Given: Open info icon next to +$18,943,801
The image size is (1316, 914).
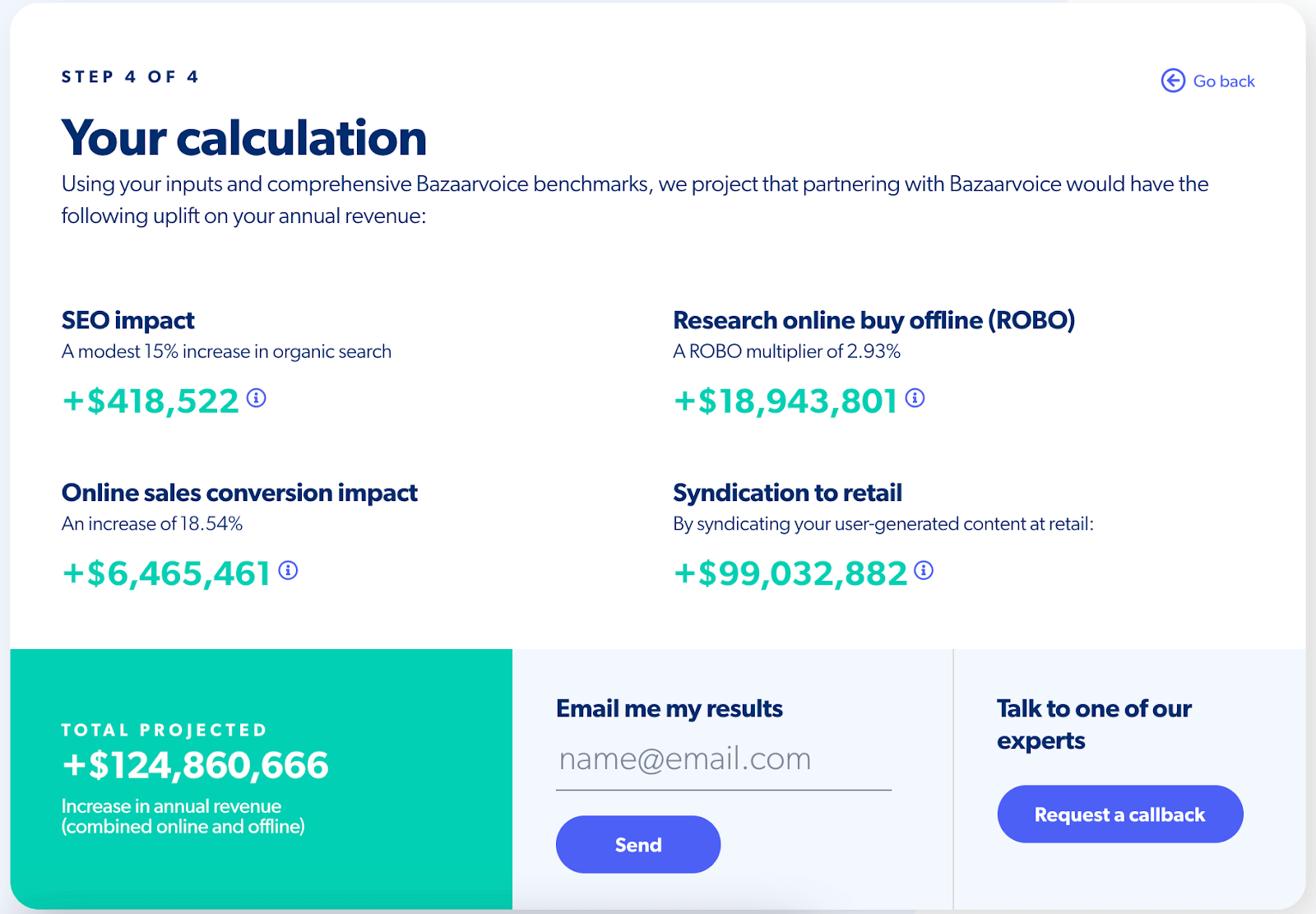Looking at the screenshot, I should click(915, 398).
